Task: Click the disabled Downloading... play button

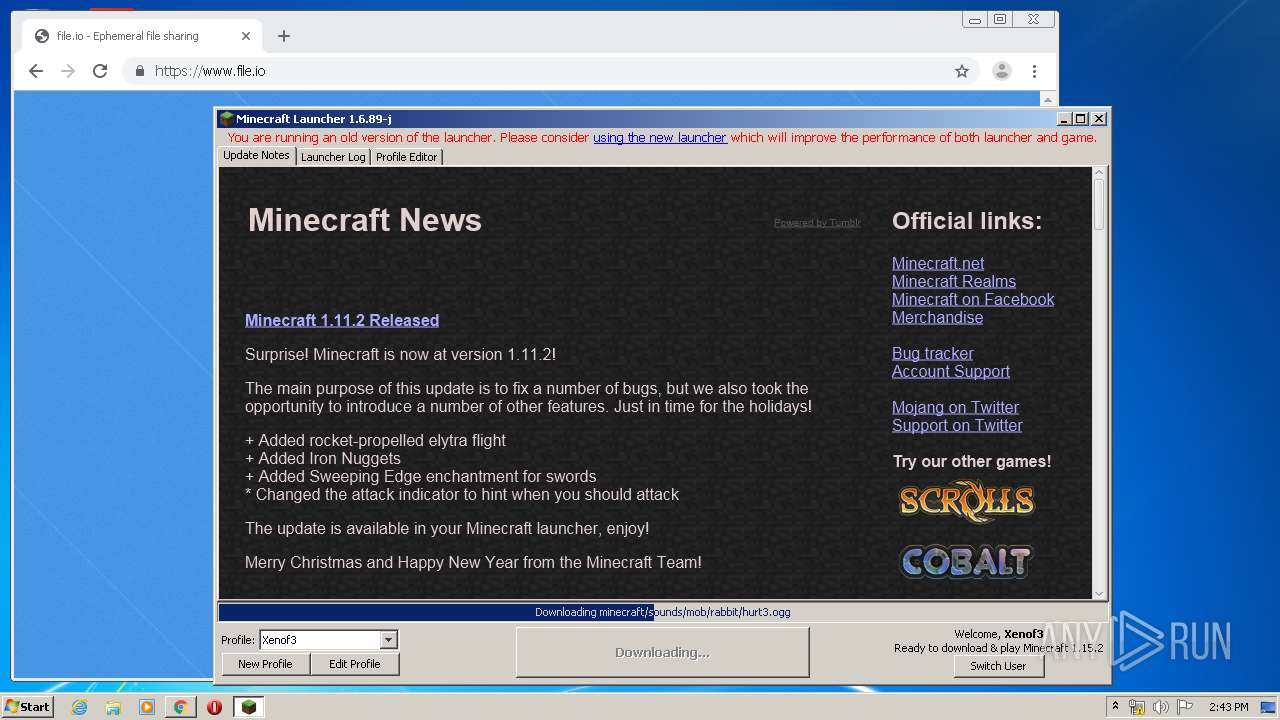Action: (662, 652)
